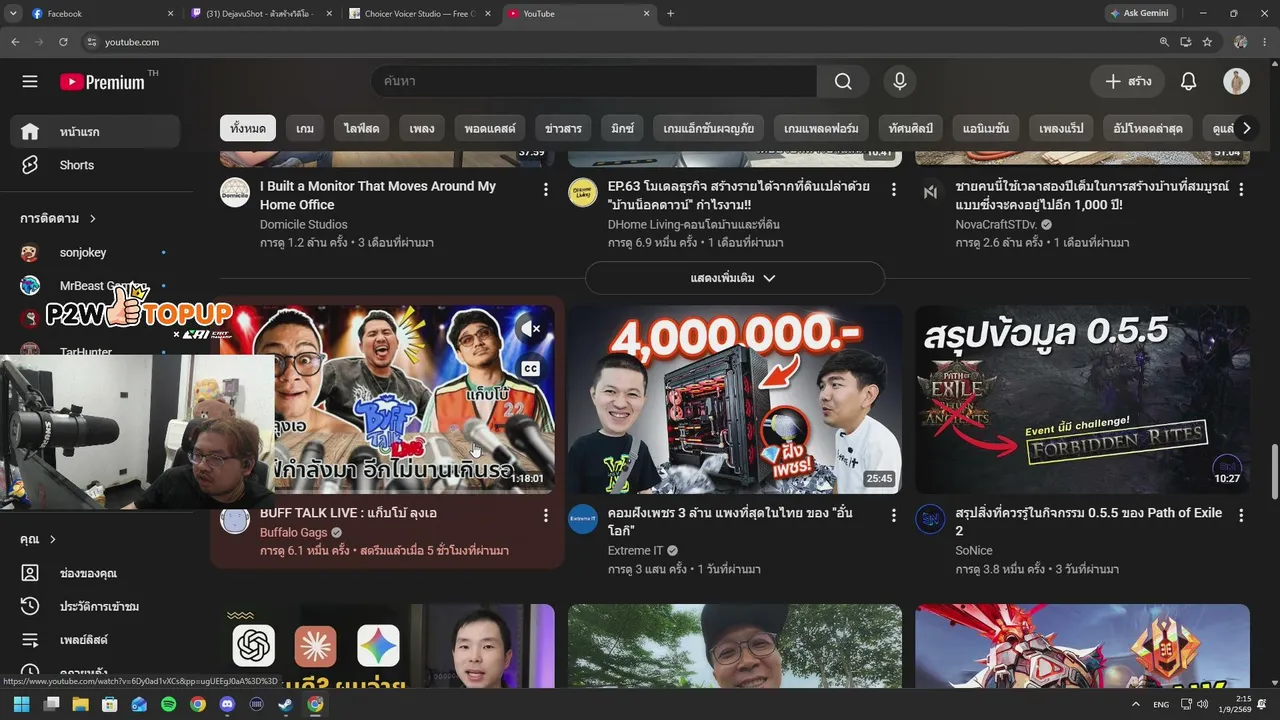Open the Chrome tab search dropdown
The width and height of the screenshot is (1280, 720).
(13, 13)
